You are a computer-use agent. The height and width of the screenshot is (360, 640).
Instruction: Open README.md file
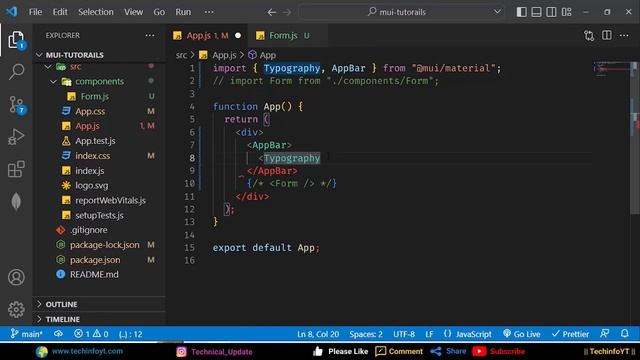[94, 275]
